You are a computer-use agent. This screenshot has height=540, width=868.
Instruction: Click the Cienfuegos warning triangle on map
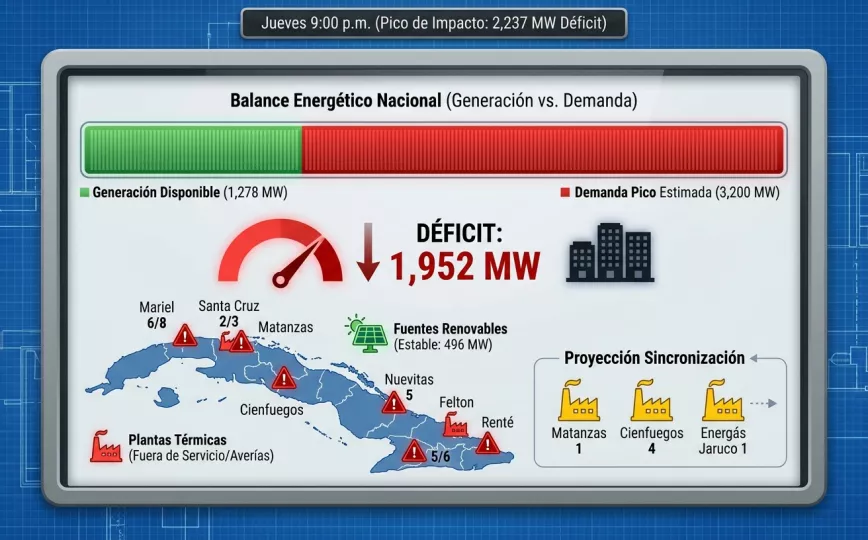pyautogui.click(x=284, y=378)
